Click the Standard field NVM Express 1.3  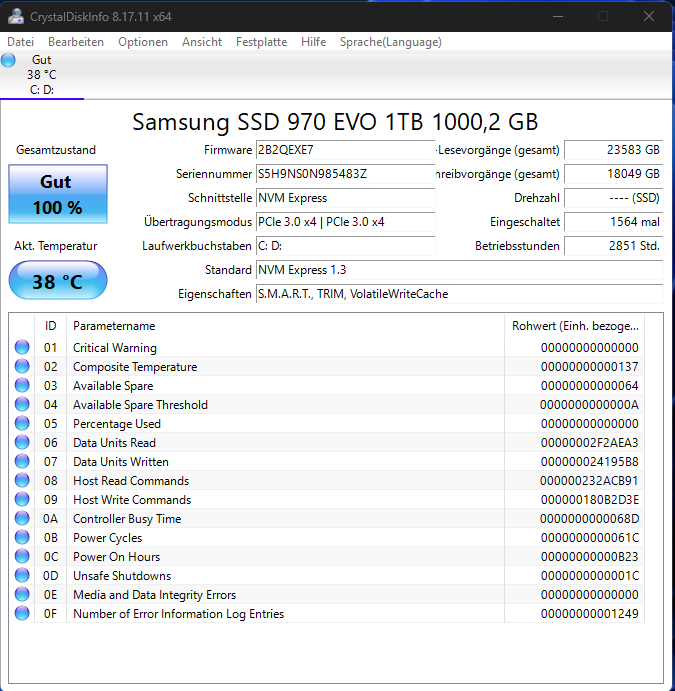(x=460, y=270)
